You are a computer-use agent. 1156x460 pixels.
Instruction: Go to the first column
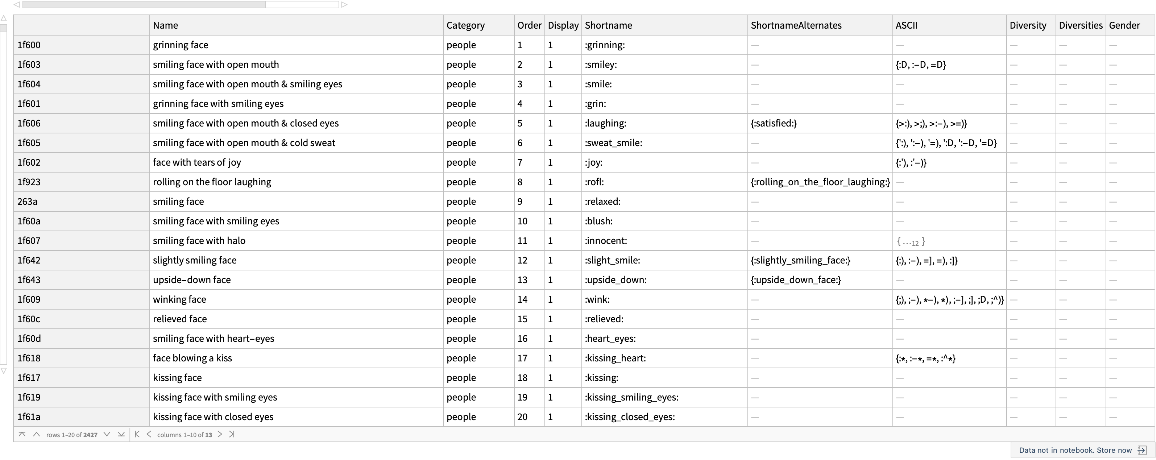(x=137, y=434)
